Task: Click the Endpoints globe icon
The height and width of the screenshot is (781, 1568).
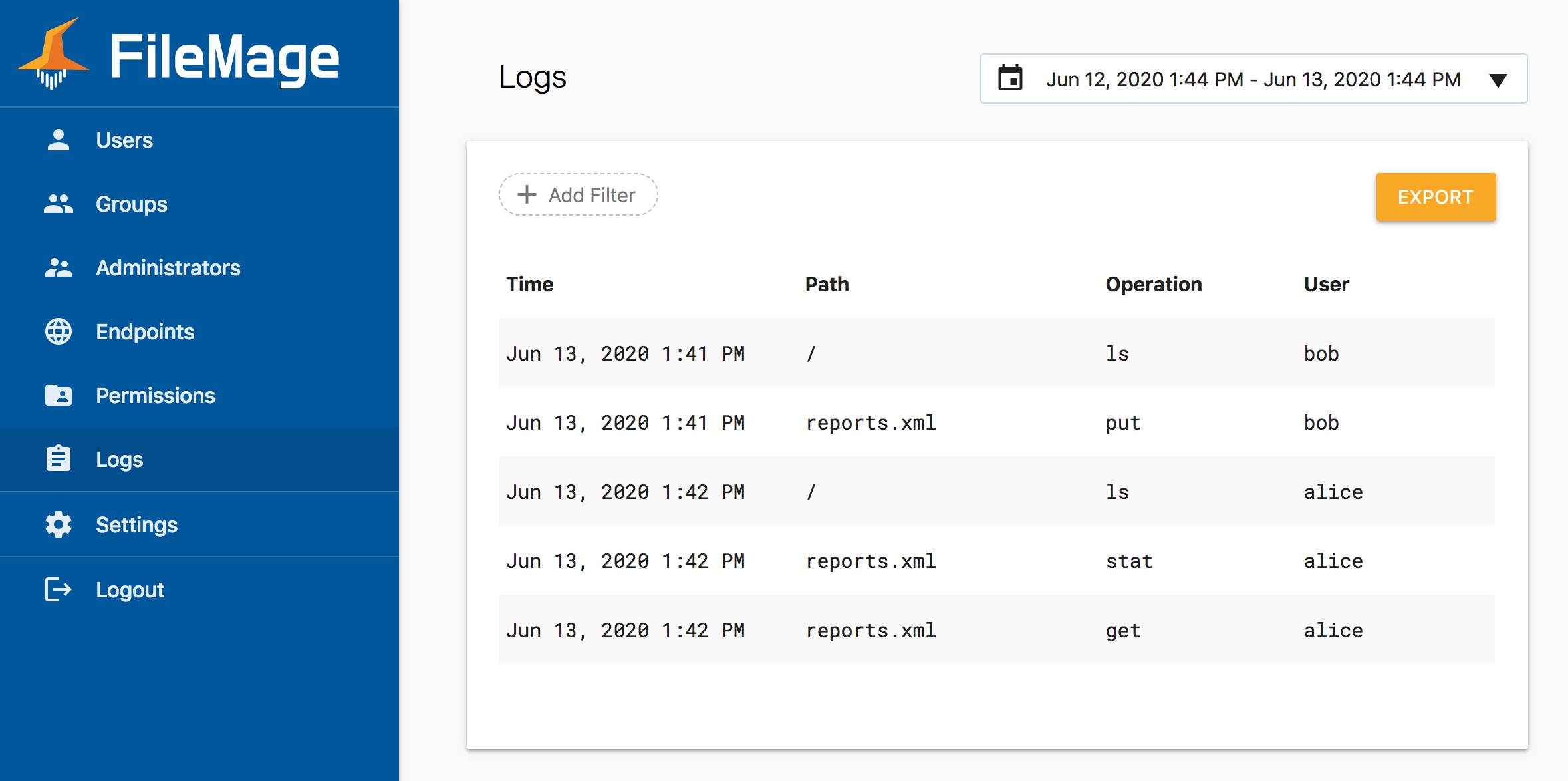Action: tap(59, 331)
